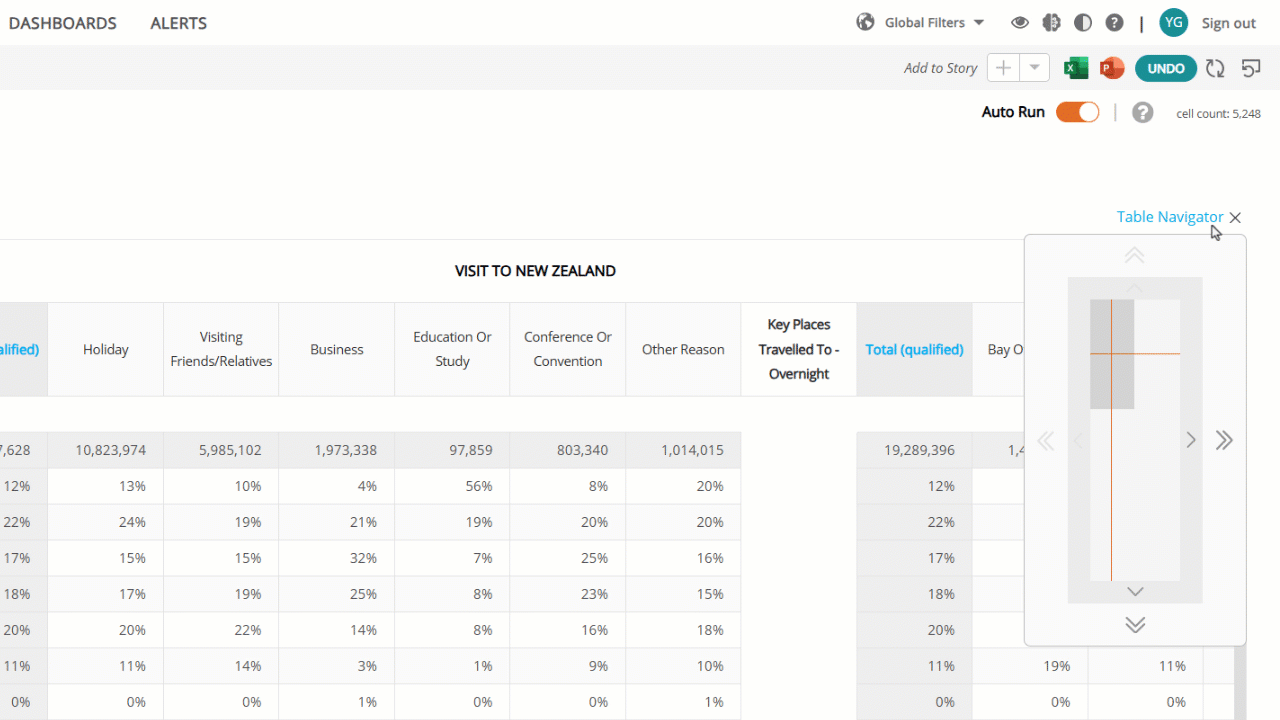Open Auto Run help icon
The width and height of the screenshot is (1280, 720).
1143,112
